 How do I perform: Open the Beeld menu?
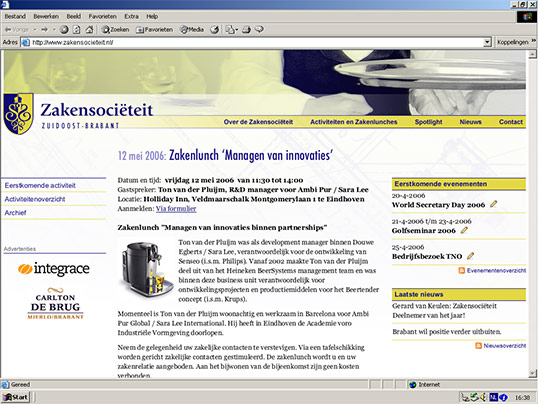pyautogui.click(x=74, y=16)
